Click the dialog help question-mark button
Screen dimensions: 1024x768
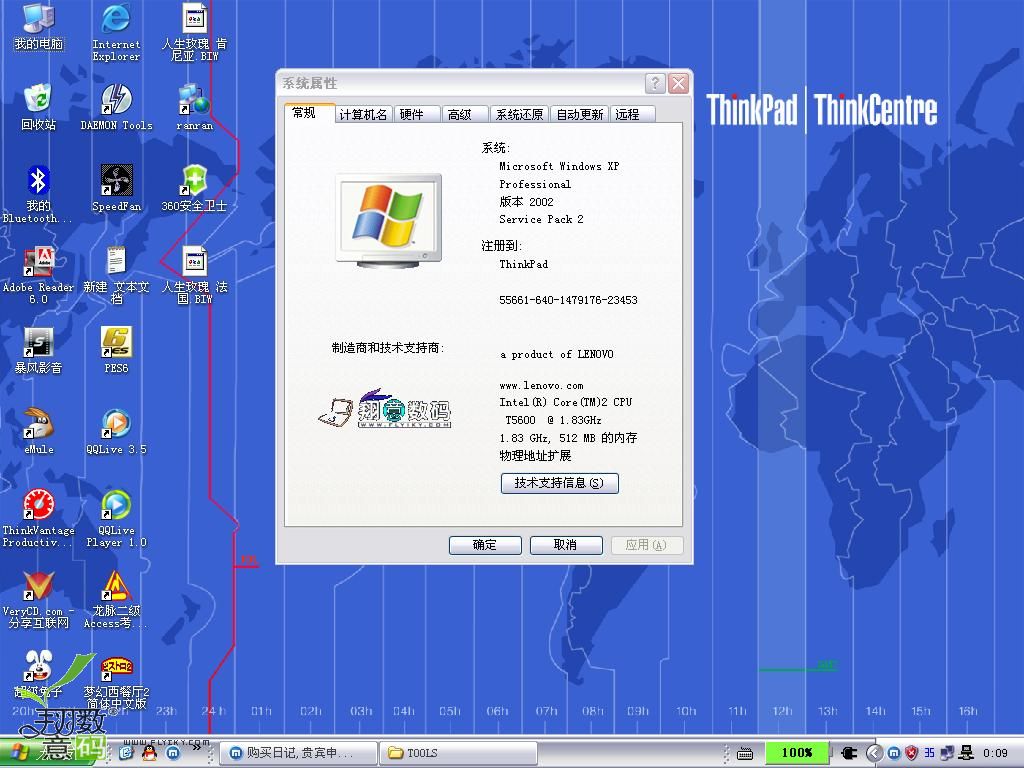tap(655, 83)
